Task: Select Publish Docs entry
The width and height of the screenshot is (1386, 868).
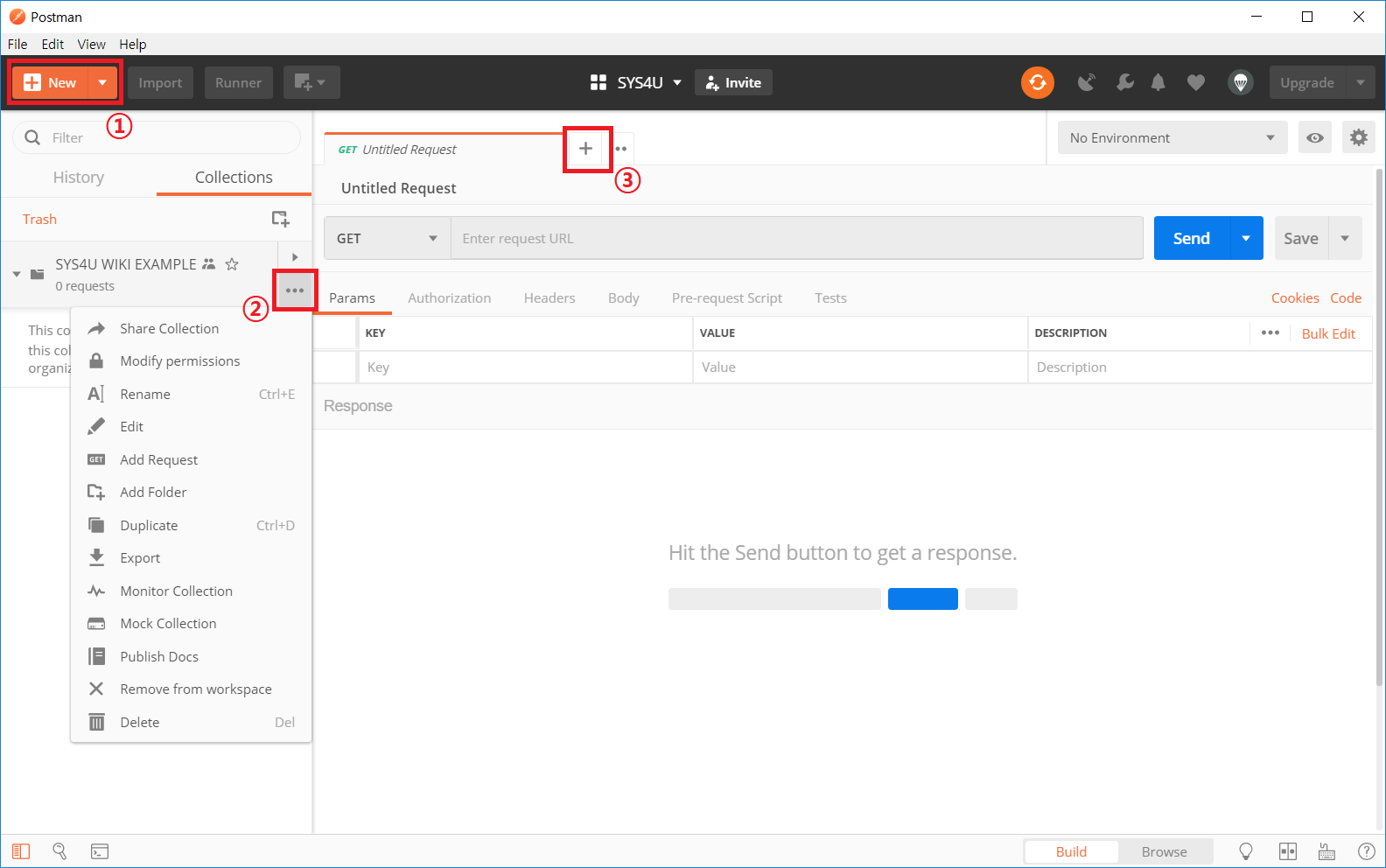Action: click(191, 656)
